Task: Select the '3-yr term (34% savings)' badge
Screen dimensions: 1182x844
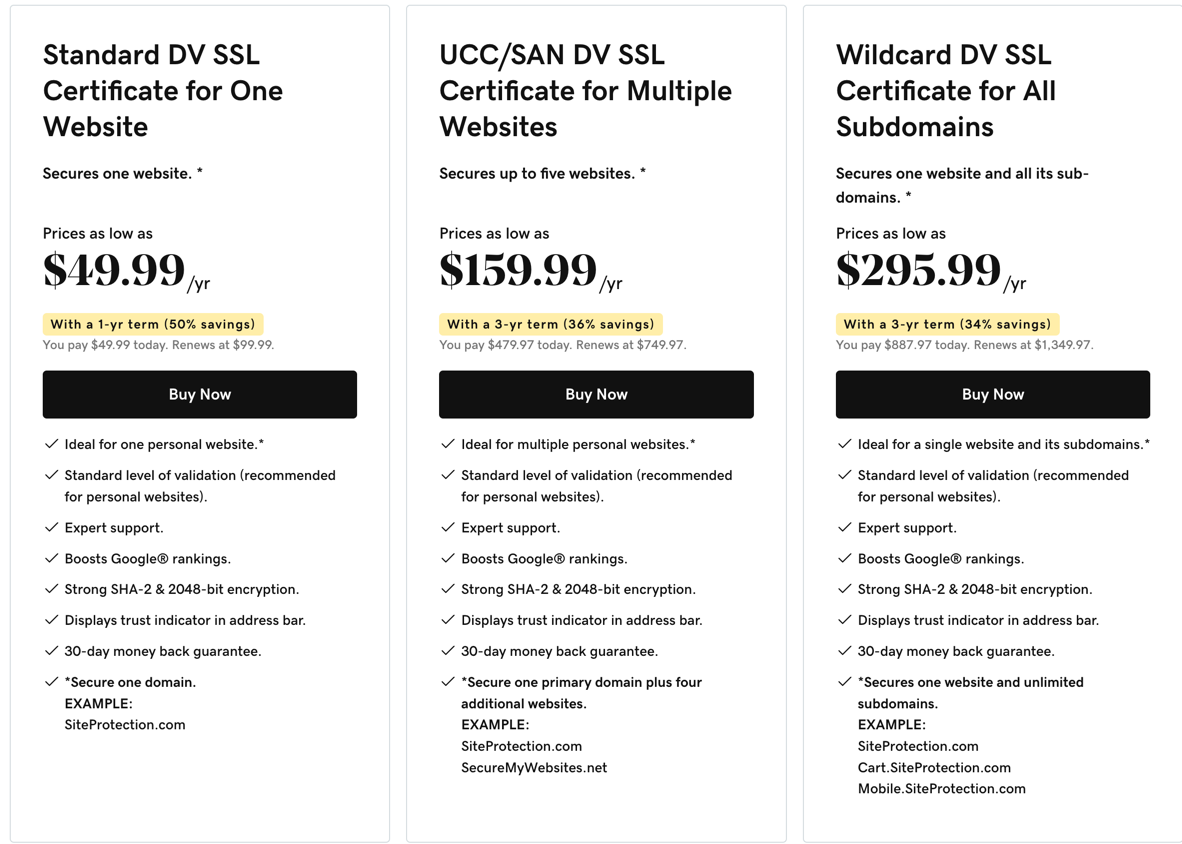Action: pyautogui.click(x=948, y=324)
